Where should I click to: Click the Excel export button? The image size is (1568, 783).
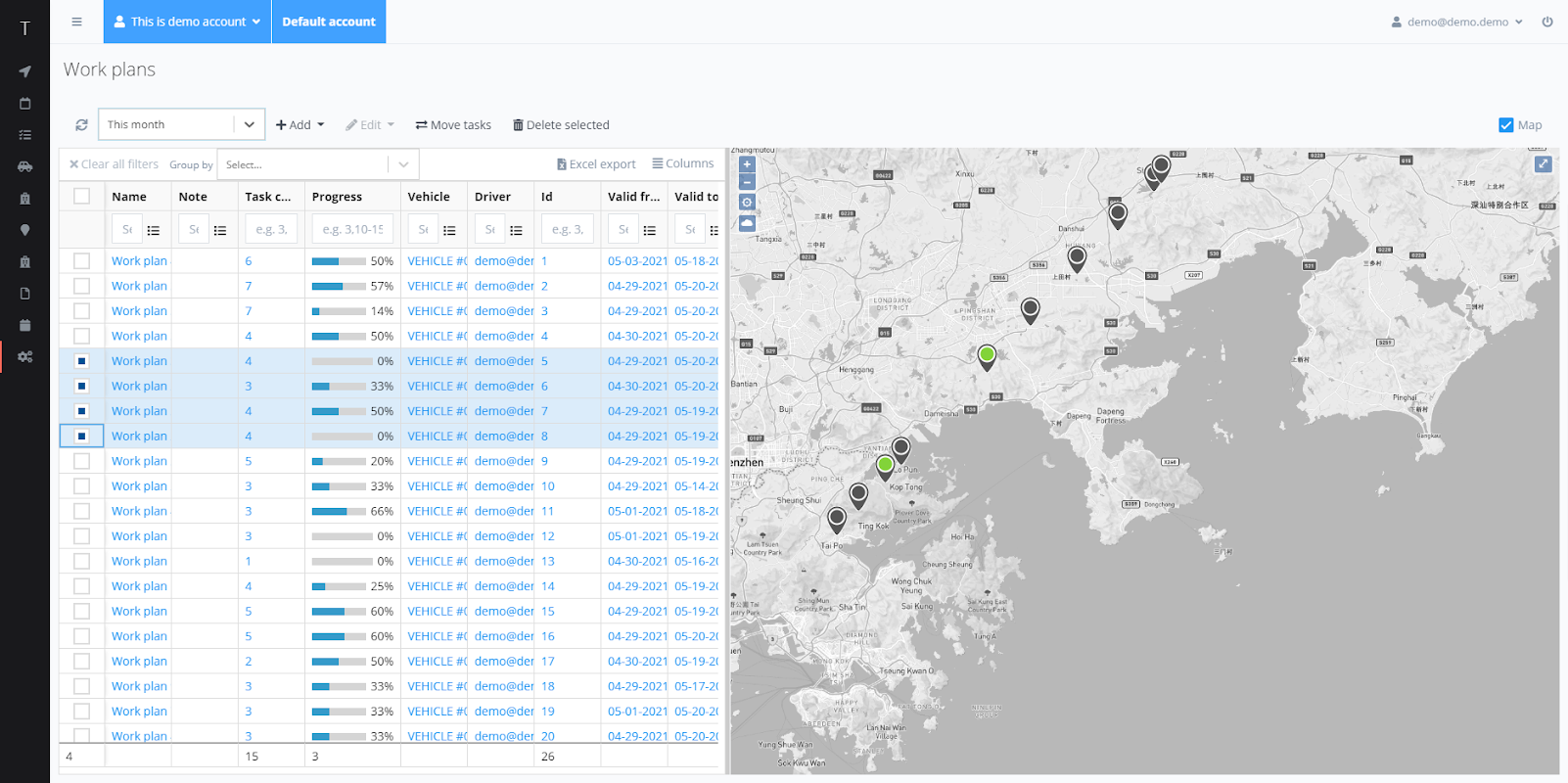(x=596, y=164)
